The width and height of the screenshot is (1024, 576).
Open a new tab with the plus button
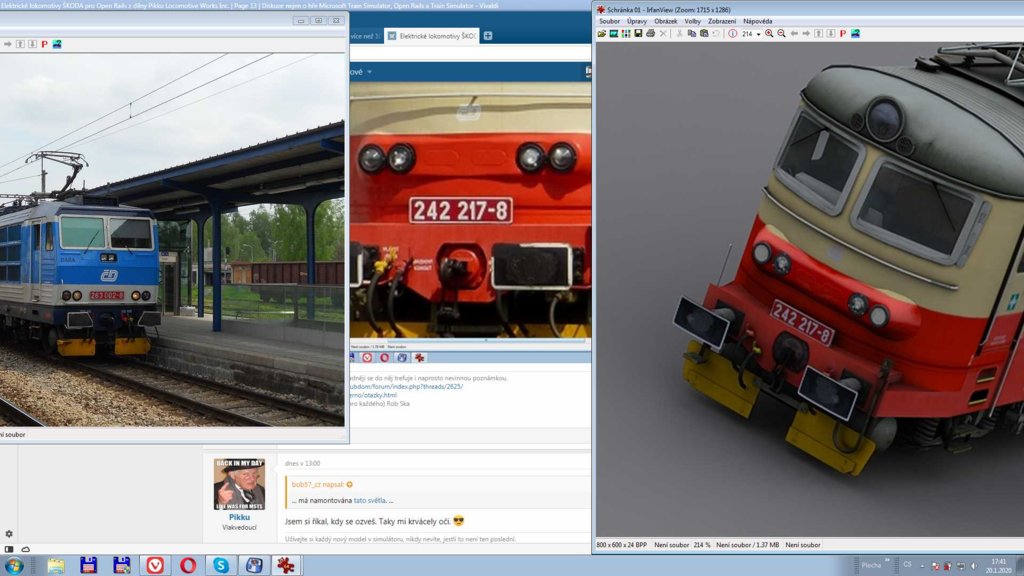(x=487, y=36)
